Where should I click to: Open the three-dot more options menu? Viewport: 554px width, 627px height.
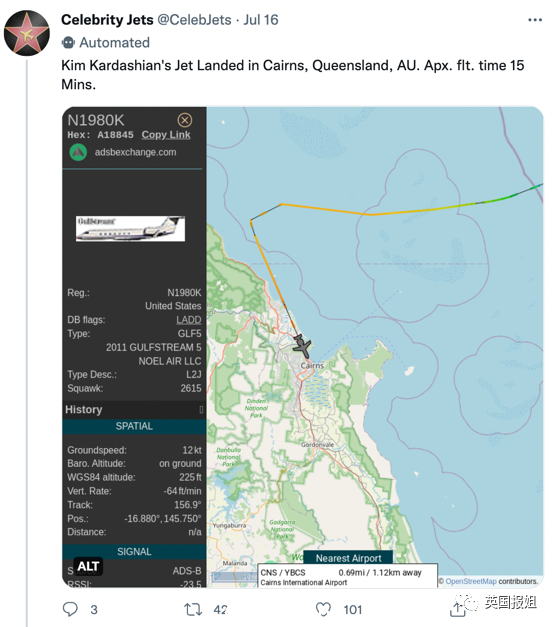(535, 20)
